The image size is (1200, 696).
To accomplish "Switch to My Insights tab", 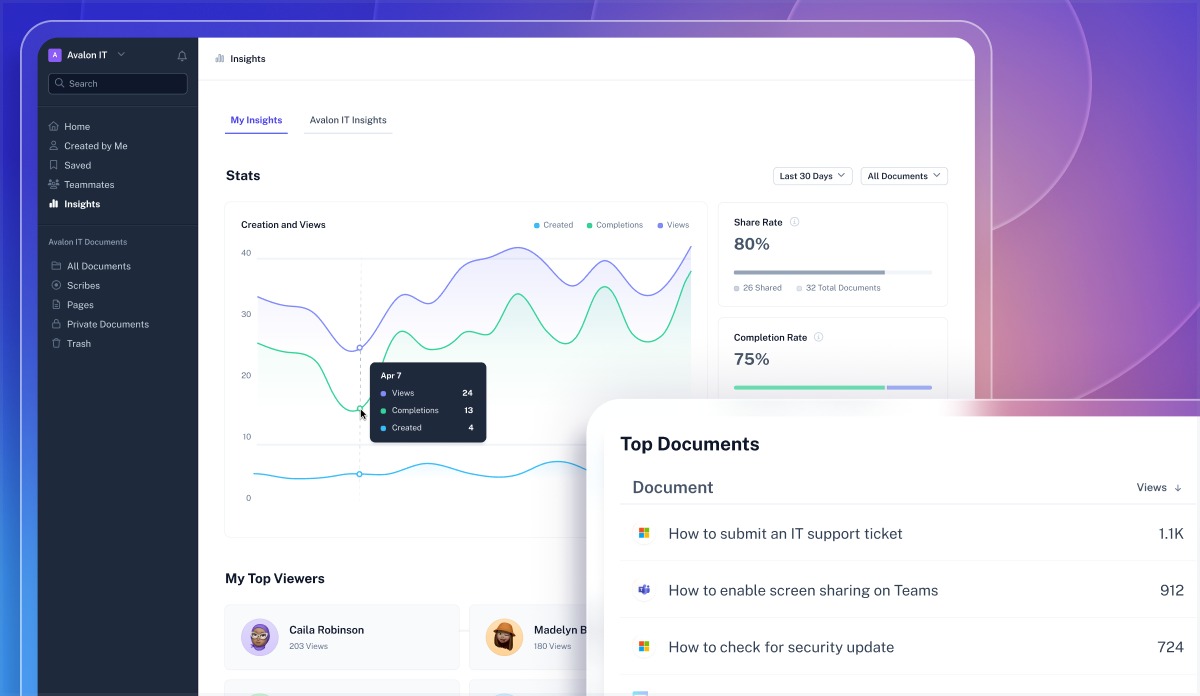I will click(x=256, y=120).
